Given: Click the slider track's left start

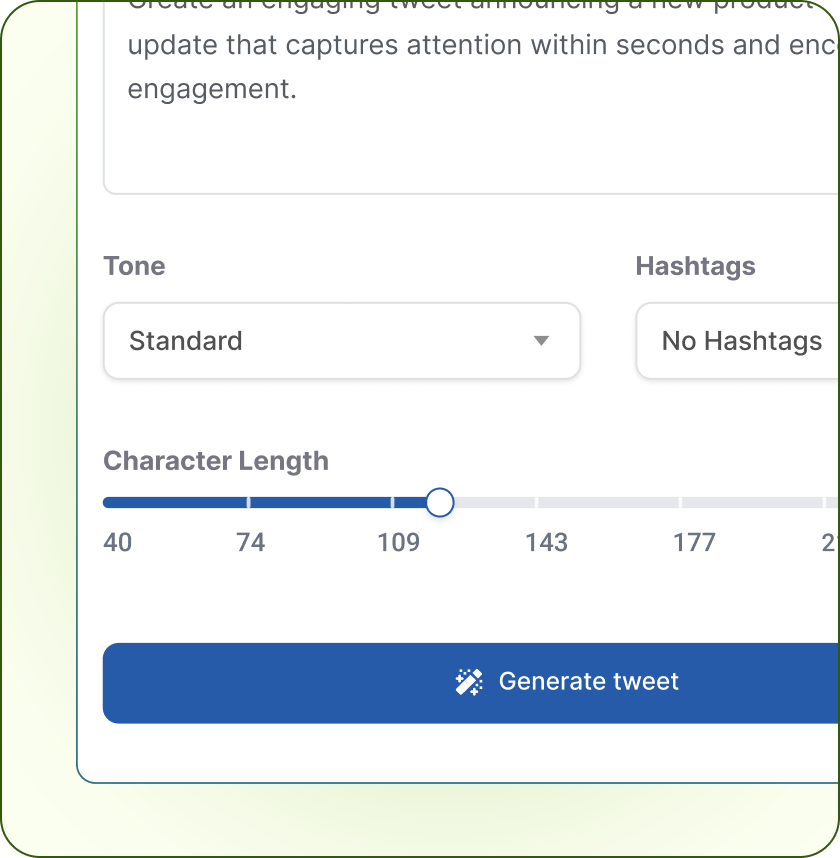Looking at the screenshot, I should (x=107, y=502).
